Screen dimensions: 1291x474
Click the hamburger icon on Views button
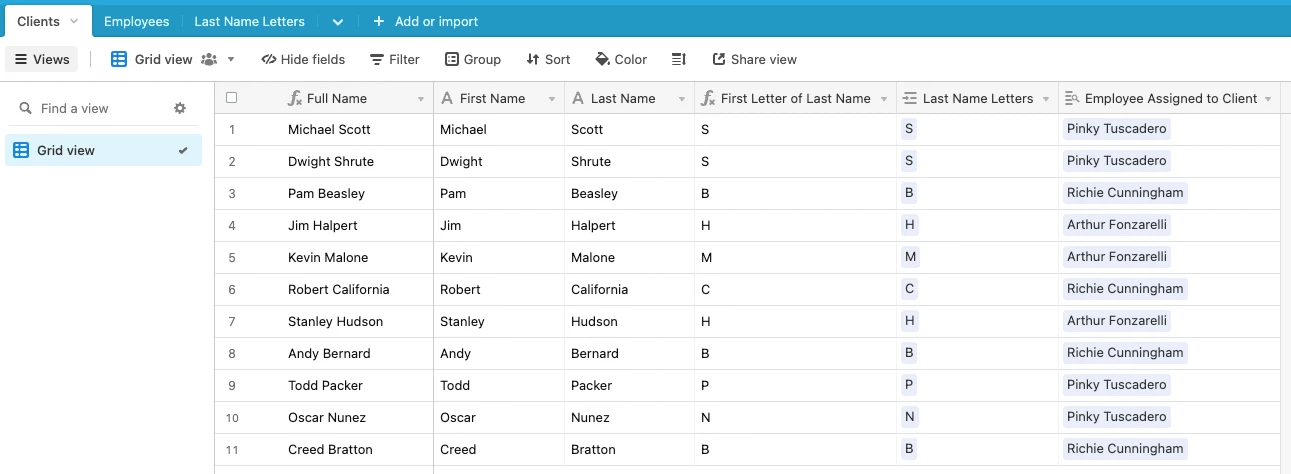coord(21,59)
